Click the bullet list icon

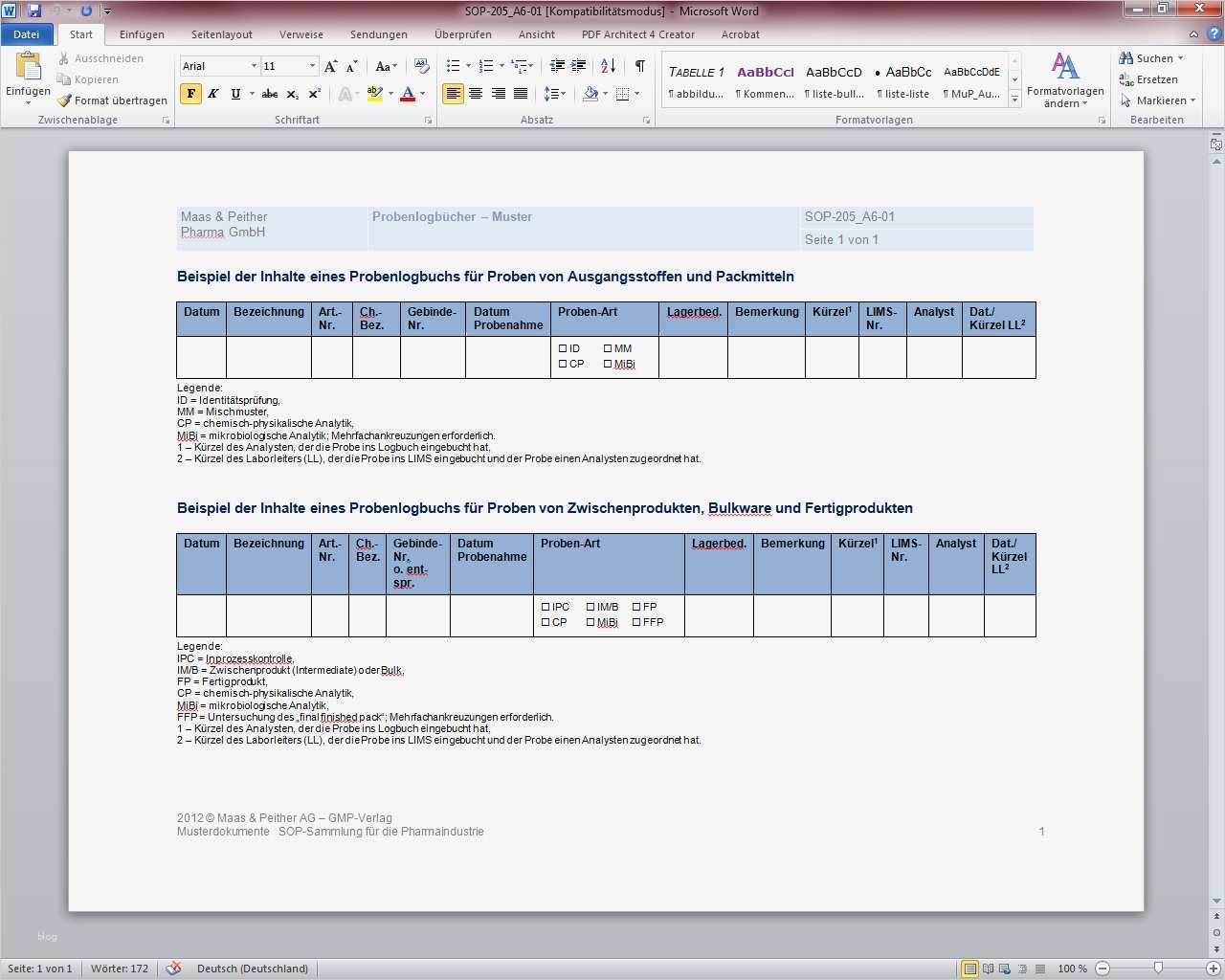coord(453,66)
